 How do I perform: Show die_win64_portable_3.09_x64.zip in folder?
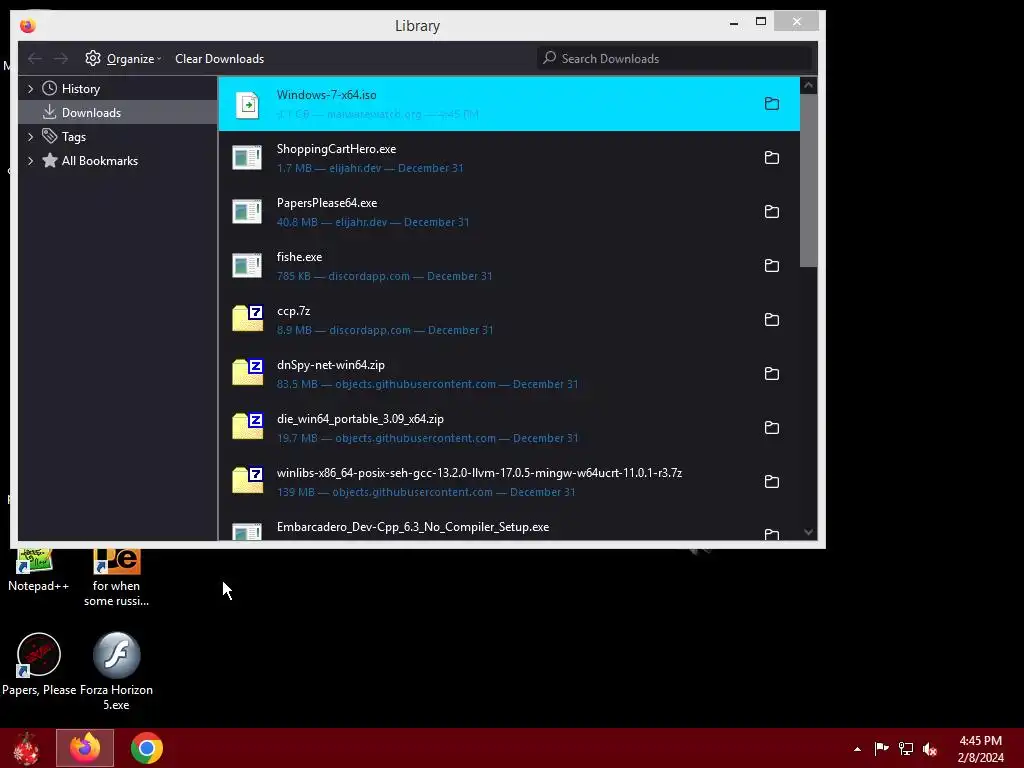[x=771, y=428]
